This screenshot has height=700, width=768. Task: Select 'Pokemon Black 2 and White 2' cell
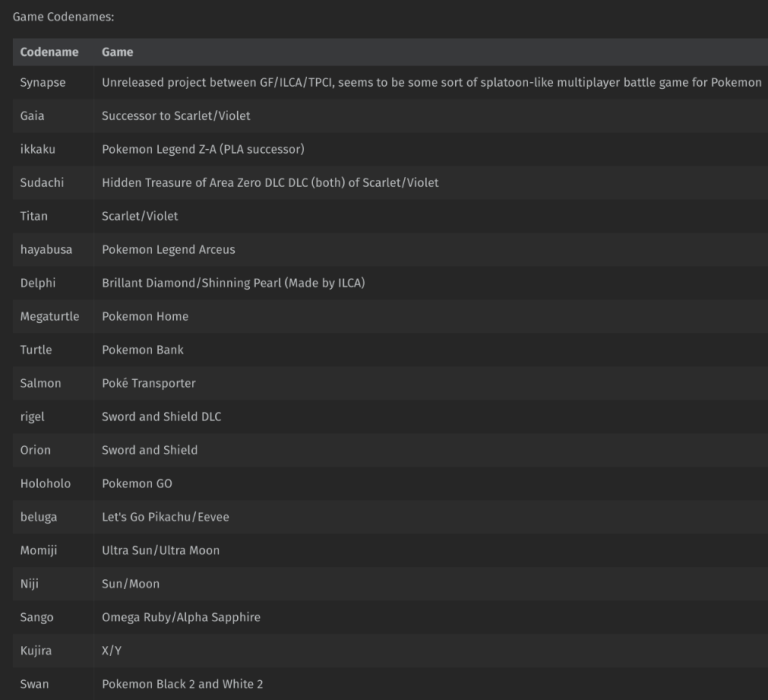coord(182,684)
